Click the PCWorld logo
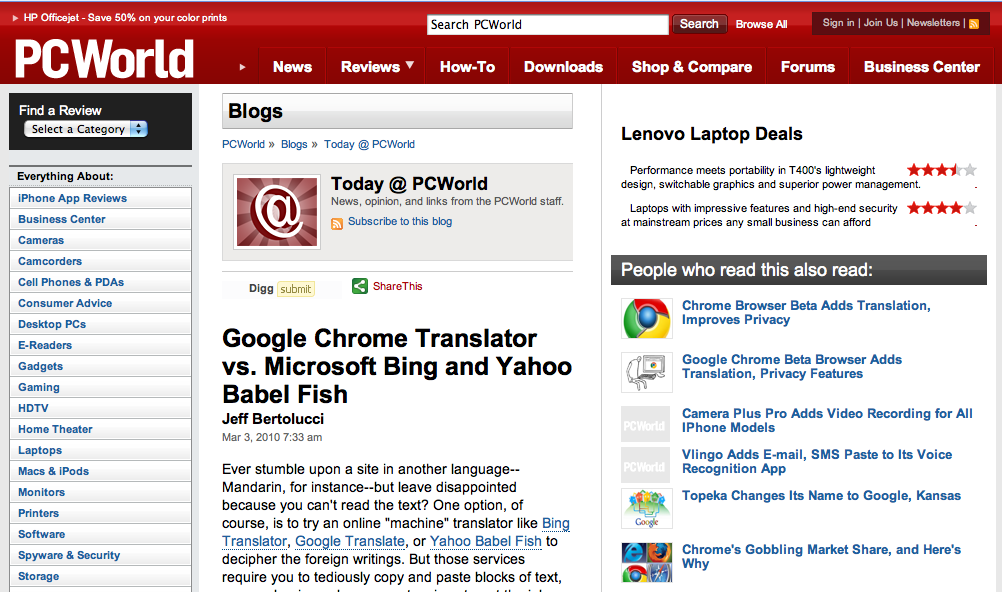The image size is (1002, 592). (104, 60)
